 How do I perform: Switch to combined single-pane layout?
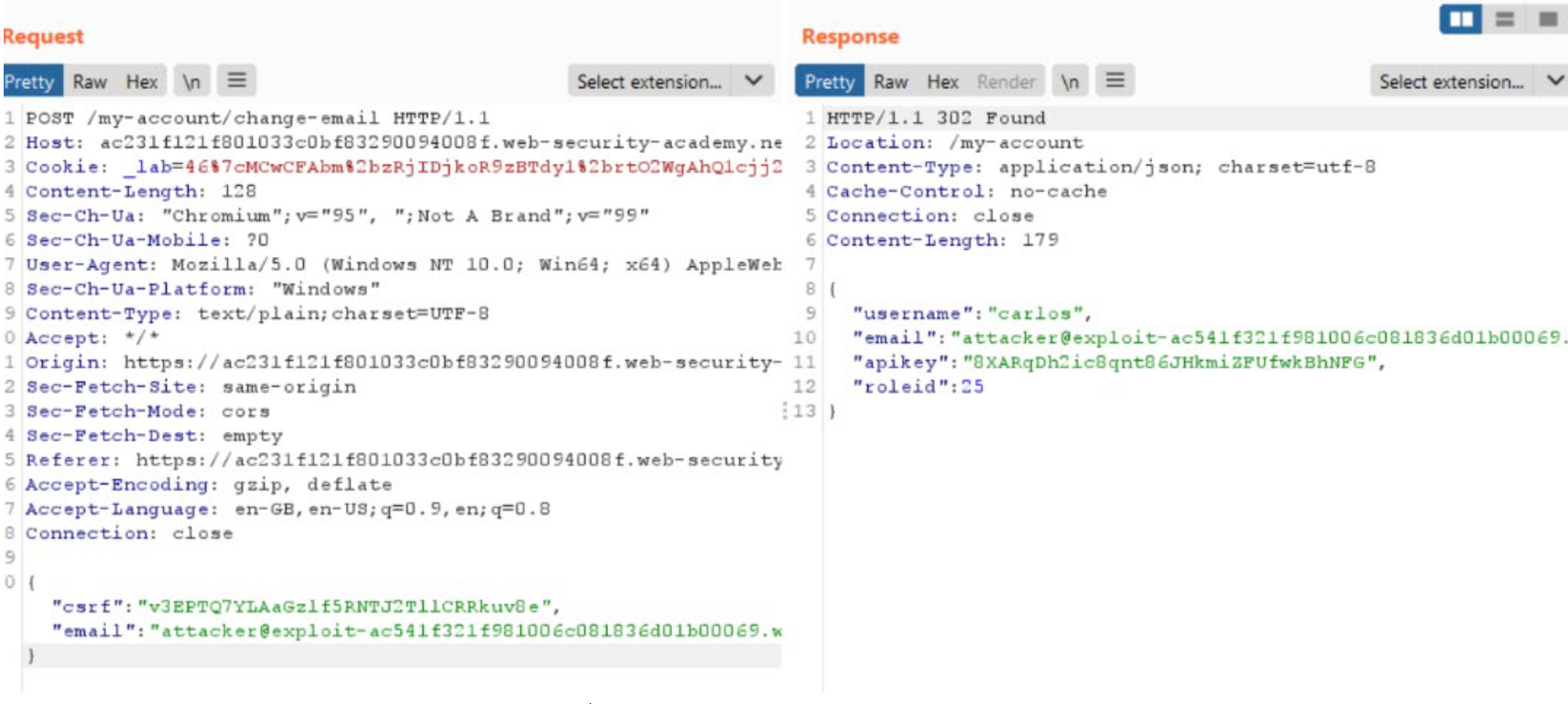[1548, 19]
